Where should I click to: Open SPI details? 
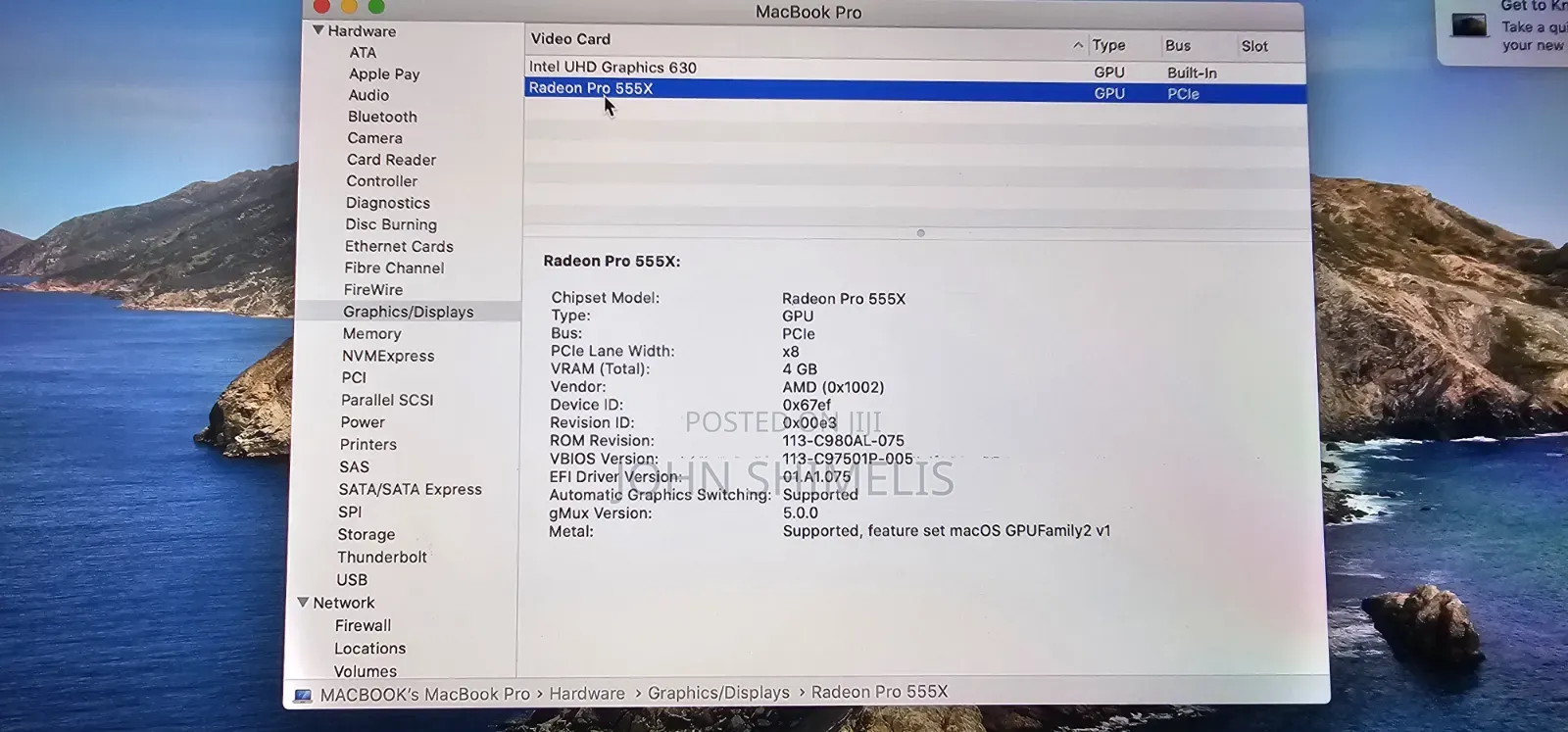350,512
